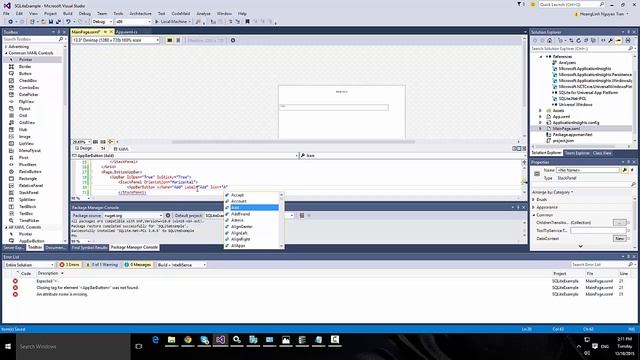
Task: Expand Advertising group in Toolbox
Action: pos(6,47)
